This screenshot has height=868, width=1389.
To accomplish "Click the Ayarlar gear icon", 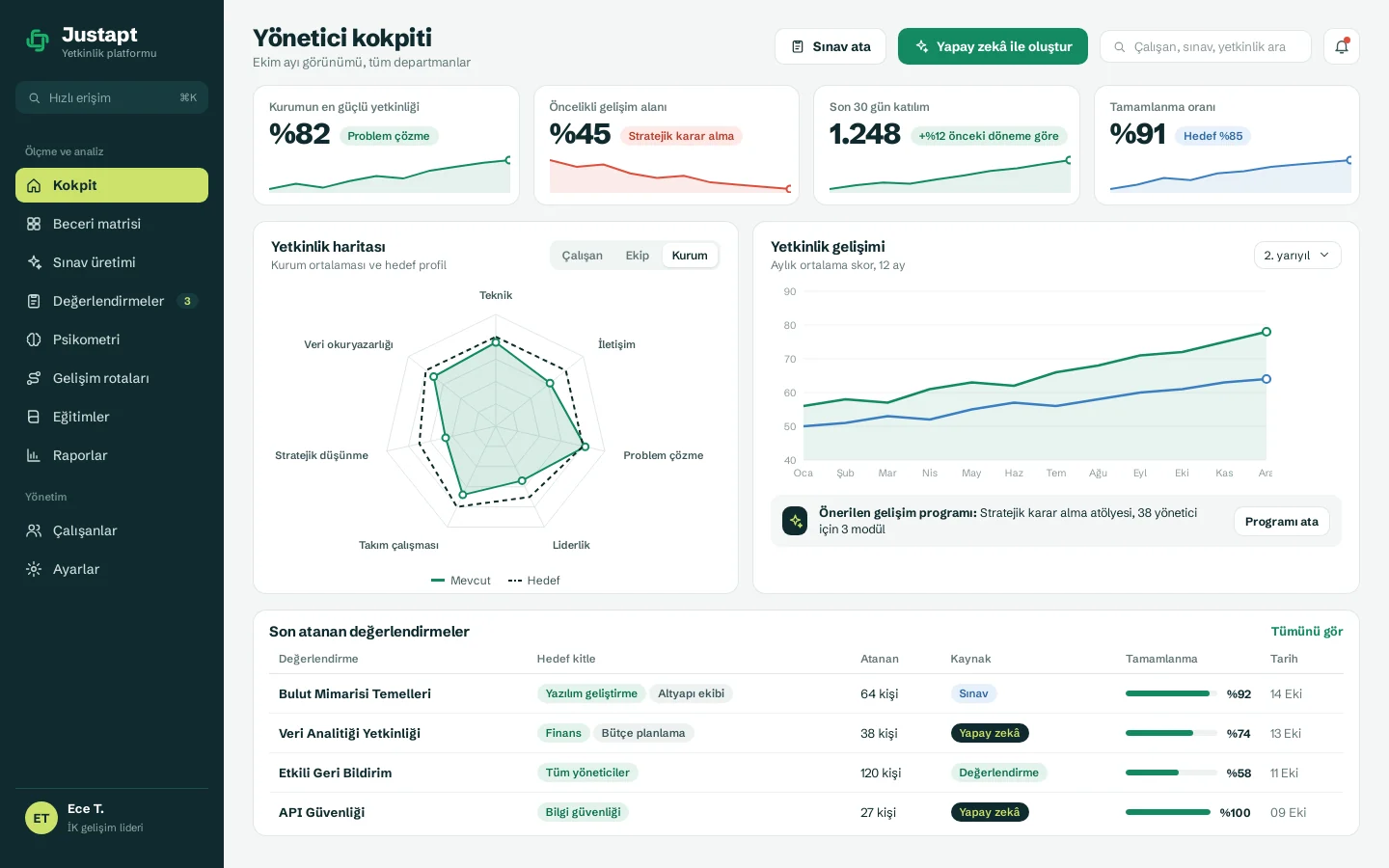I will coord(34,569).
